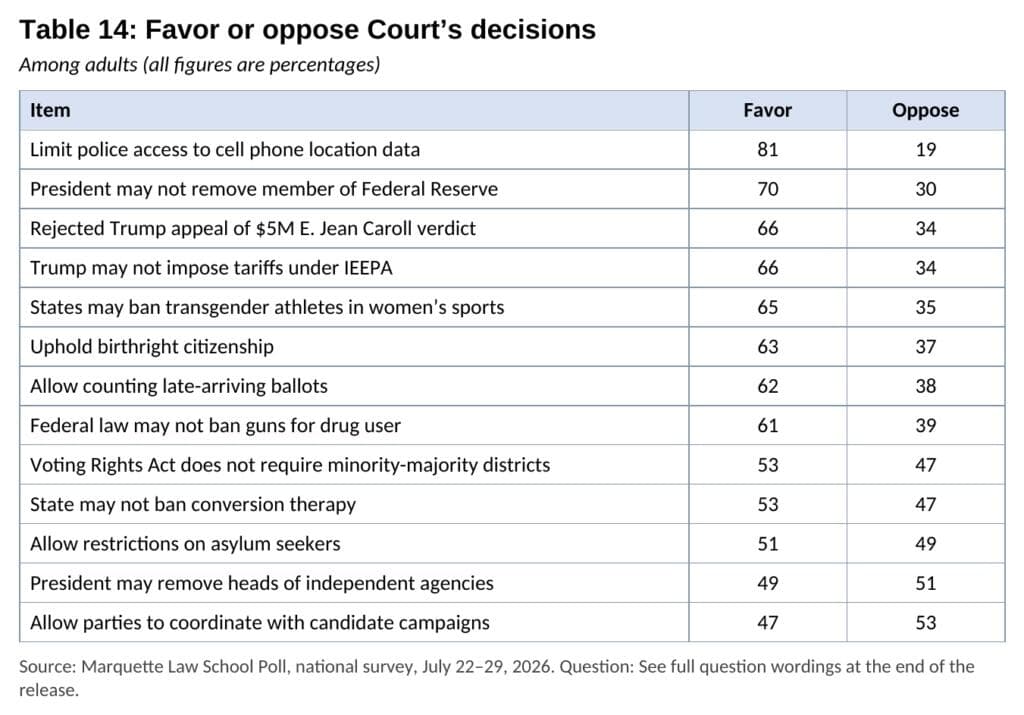
Task: Click the conversion therapy row label
Action: pos(193,505)
